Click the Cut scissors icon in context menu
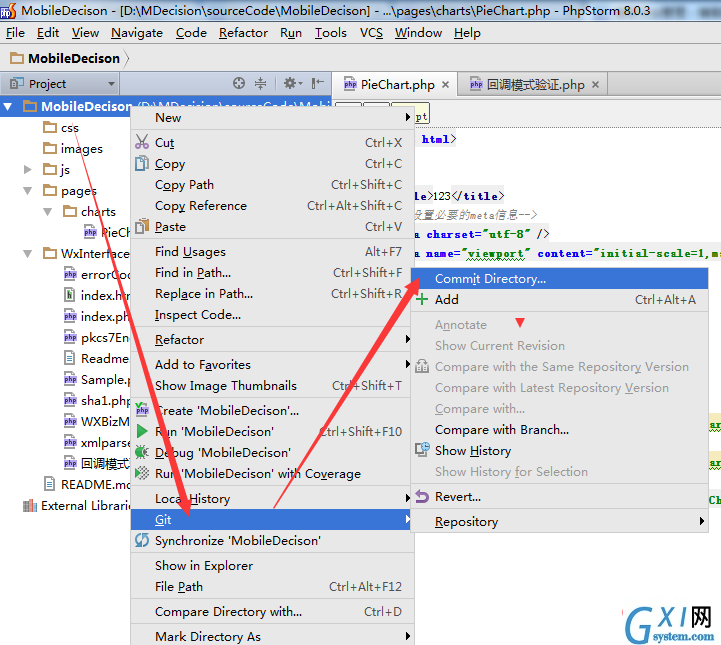This screenshot has height=645, width=721. 142,142
